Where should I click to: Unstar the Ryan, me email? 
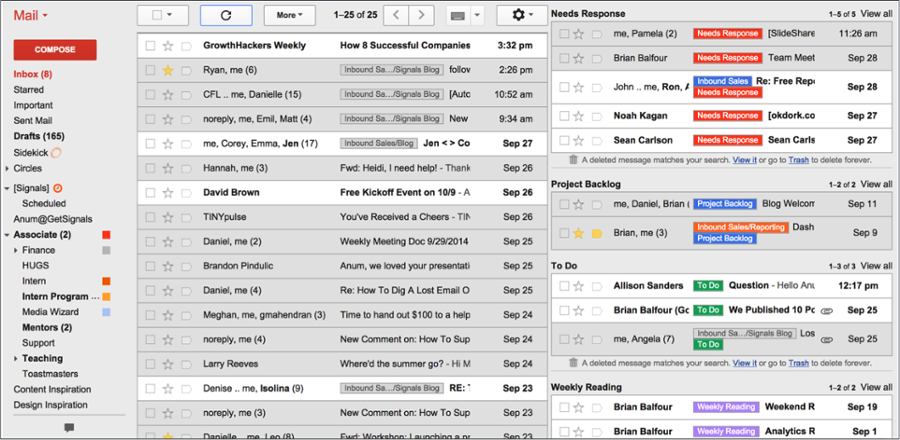[x=168, y=70]
